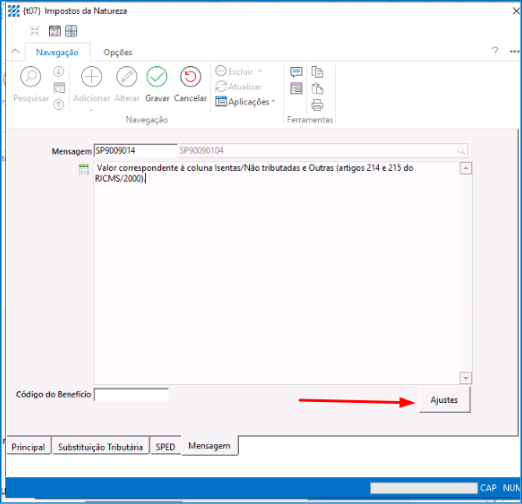Click the Cancelar undo icon
The width and height of the screenshot is (522, 504).
click(x=190, y=77)
